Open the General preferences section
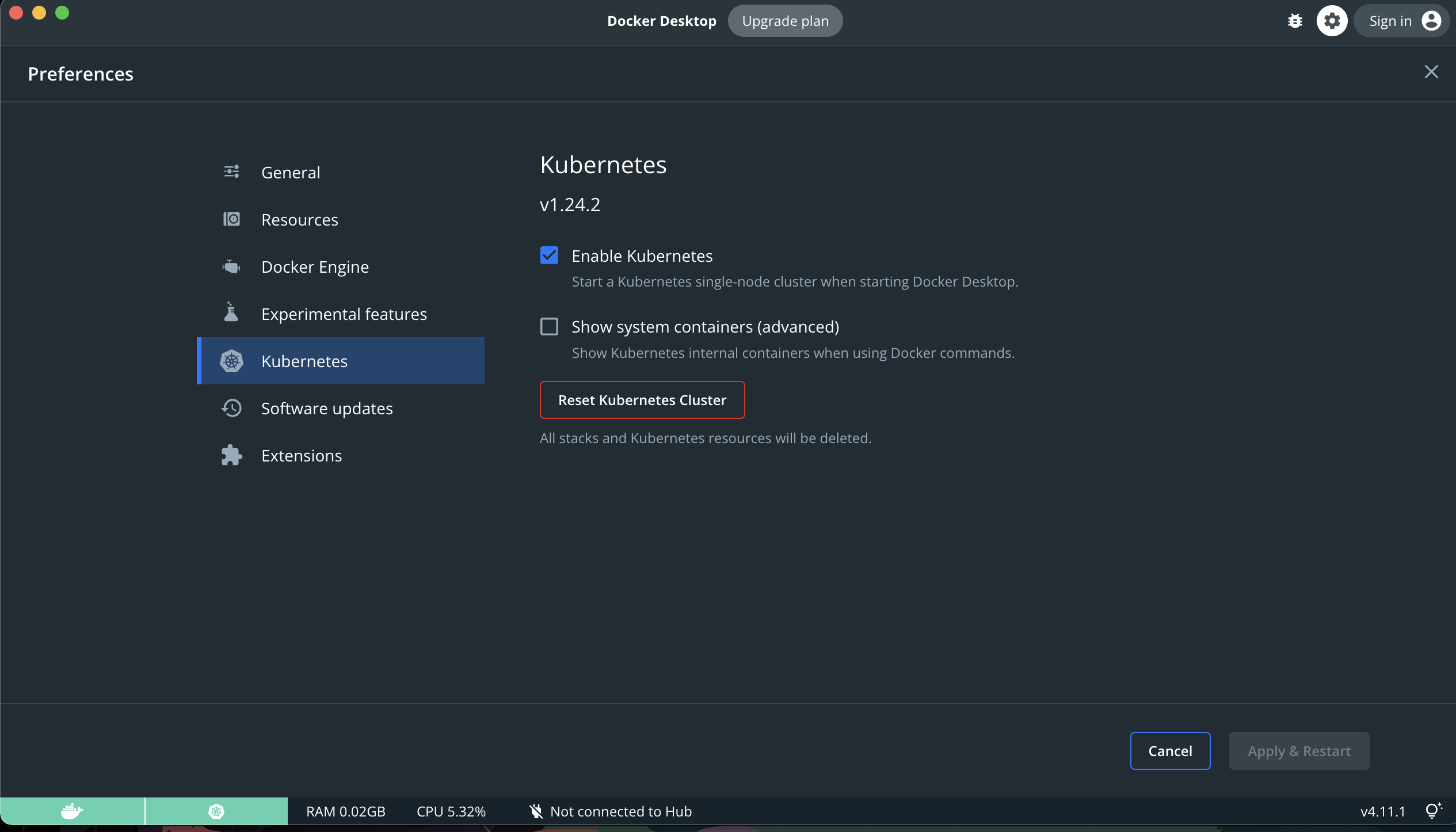 tap(341, 172)
